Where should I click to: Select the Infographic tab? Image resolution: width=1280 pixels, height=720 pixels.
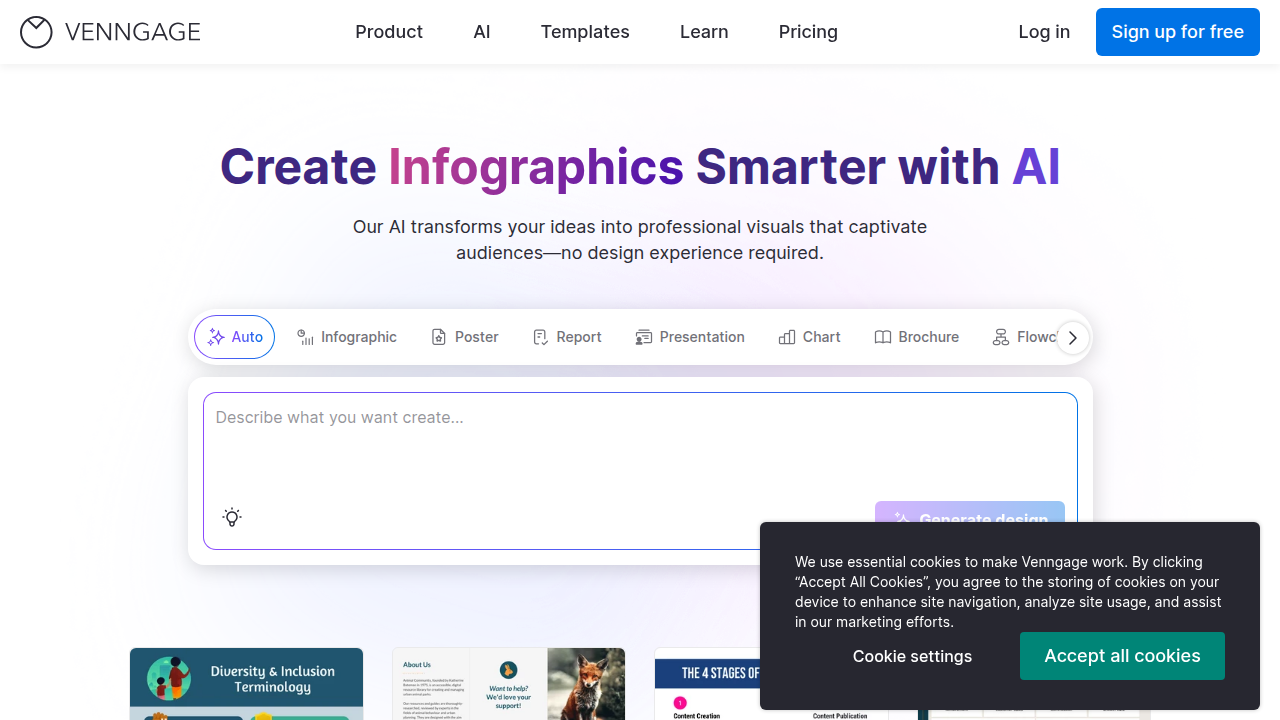pos(347,337)
